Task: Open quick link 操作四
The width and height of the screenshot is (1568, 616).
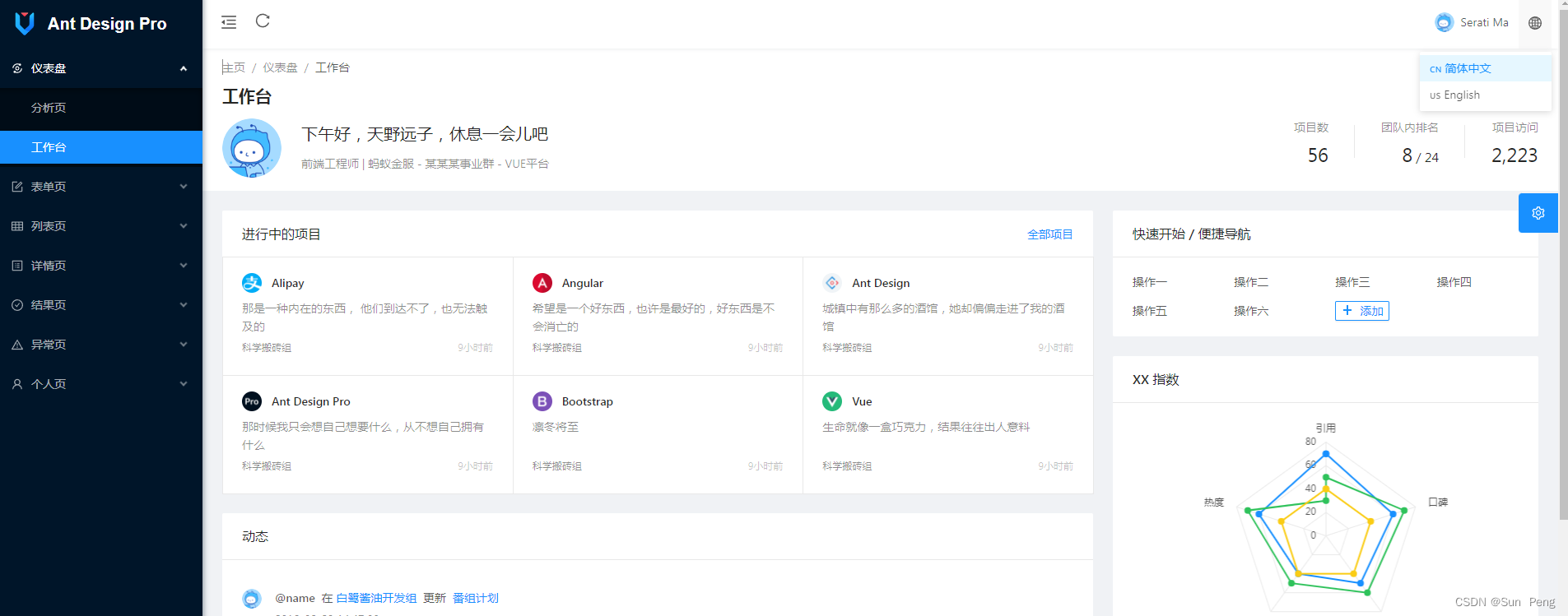Action: pos(1454,282)
